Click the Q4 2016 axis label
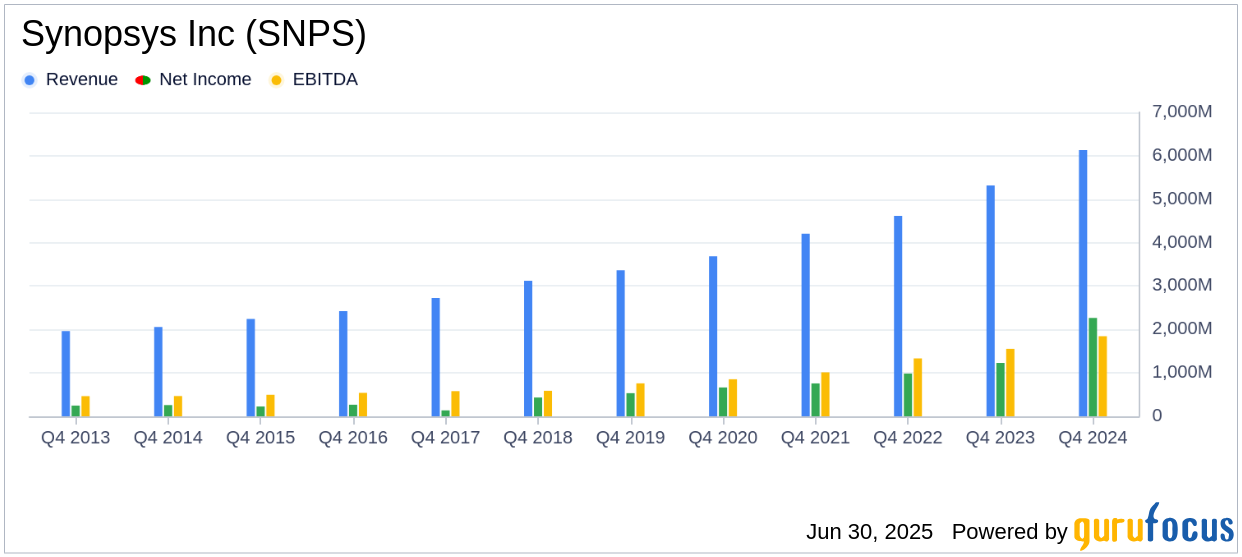 click(x=353, y=438)
